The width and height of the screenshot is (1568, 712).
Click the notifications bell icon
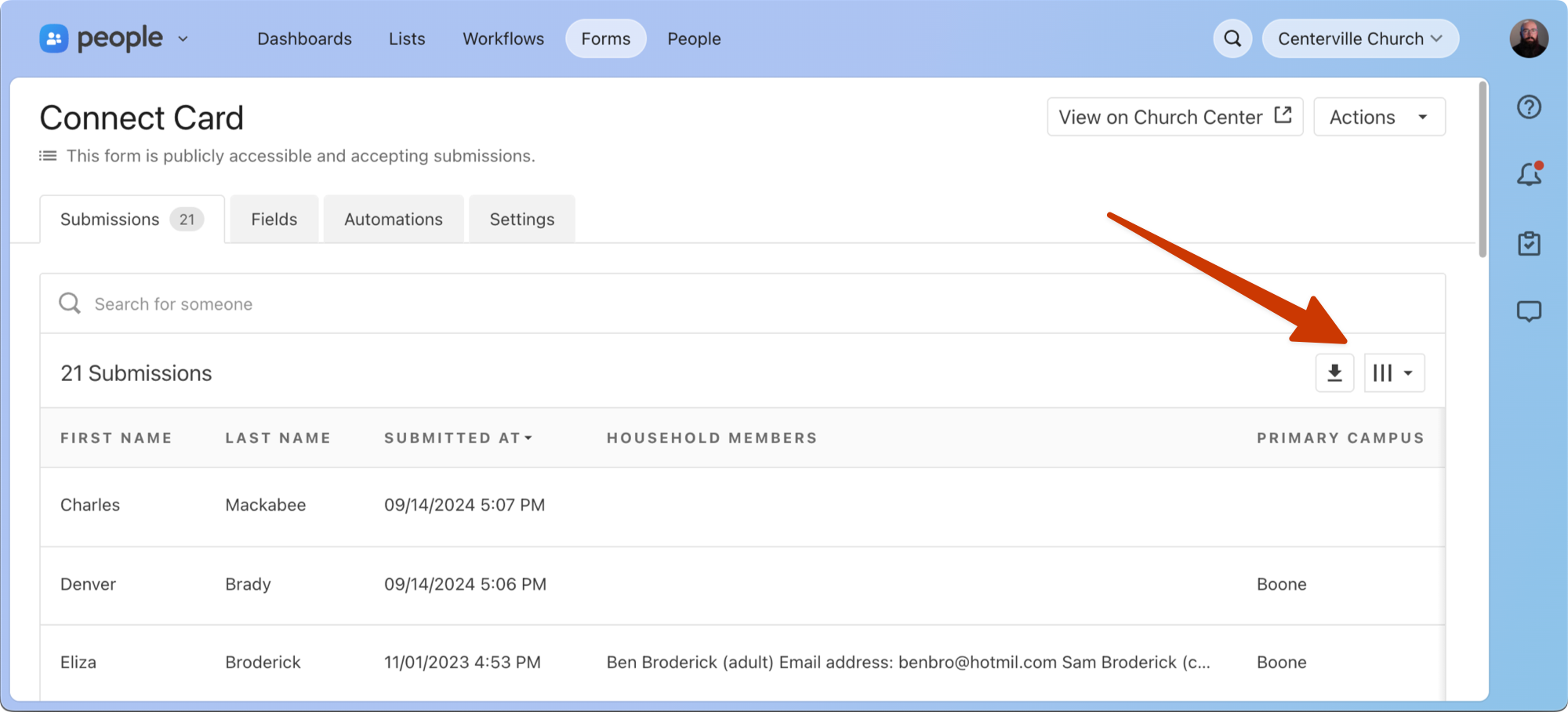1528,174
